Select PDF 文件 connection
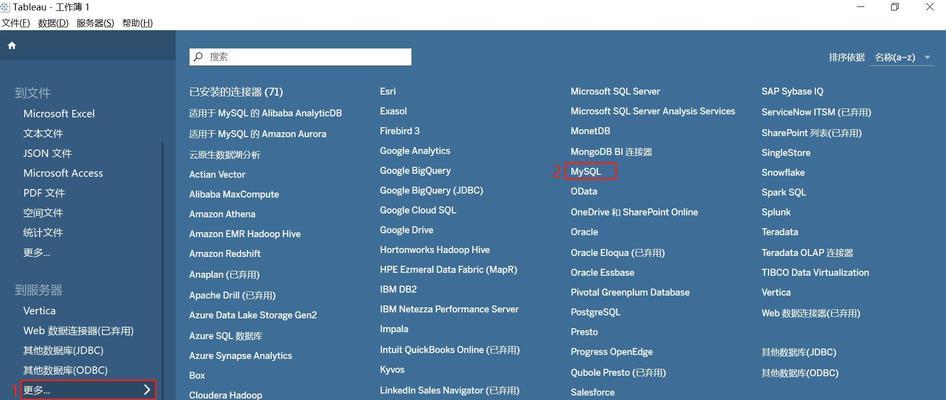The height and width of the screenshot is (400, 946). [x=44, y=193]
